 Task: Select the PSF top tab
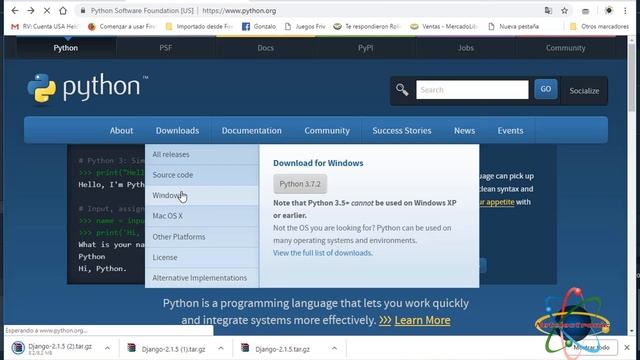(166, 48)
